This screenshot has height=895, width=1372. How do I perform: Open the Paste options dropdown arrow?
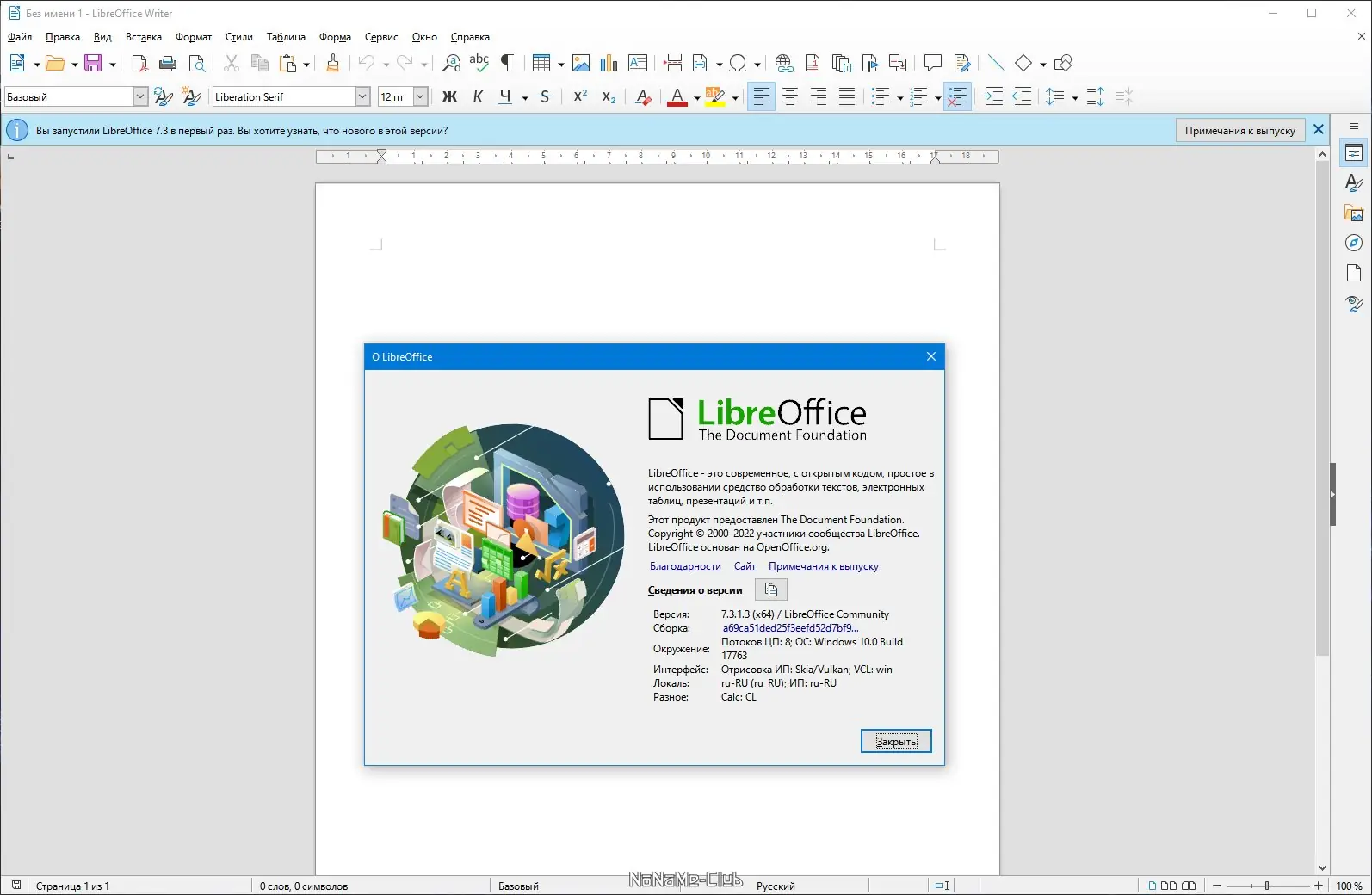306,65
